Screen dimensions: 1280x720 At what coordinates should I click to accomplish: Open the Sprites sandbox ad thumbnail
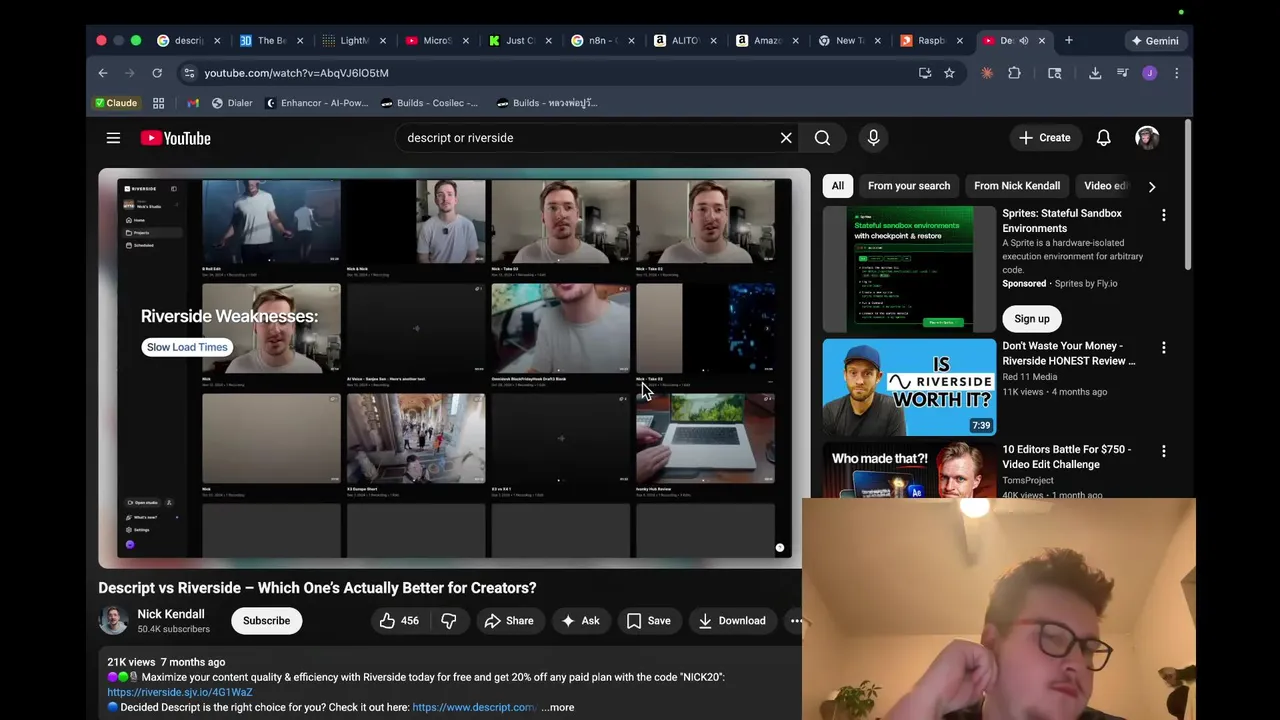tap(909, 269)
